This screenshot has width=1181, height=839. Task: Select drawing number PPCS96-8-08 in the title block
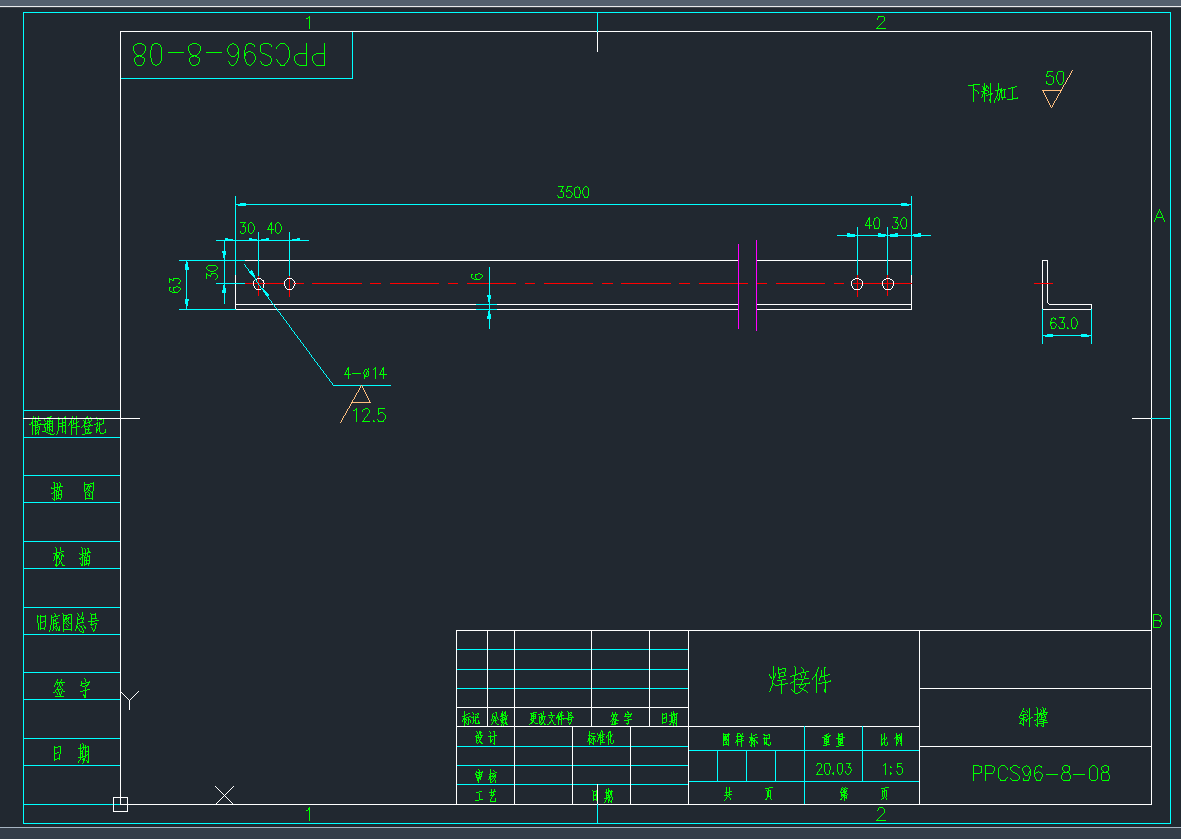click(x=1040, y=773)
